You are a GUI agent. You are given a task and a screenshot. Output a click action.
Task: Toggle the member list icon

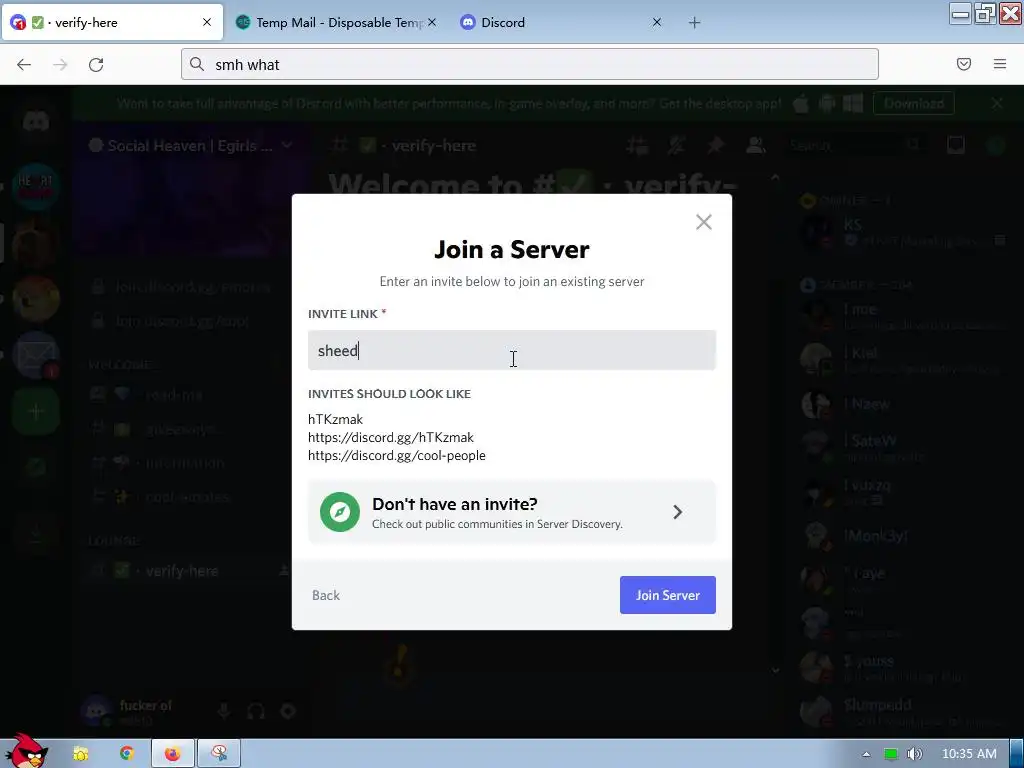click(756, 145)
